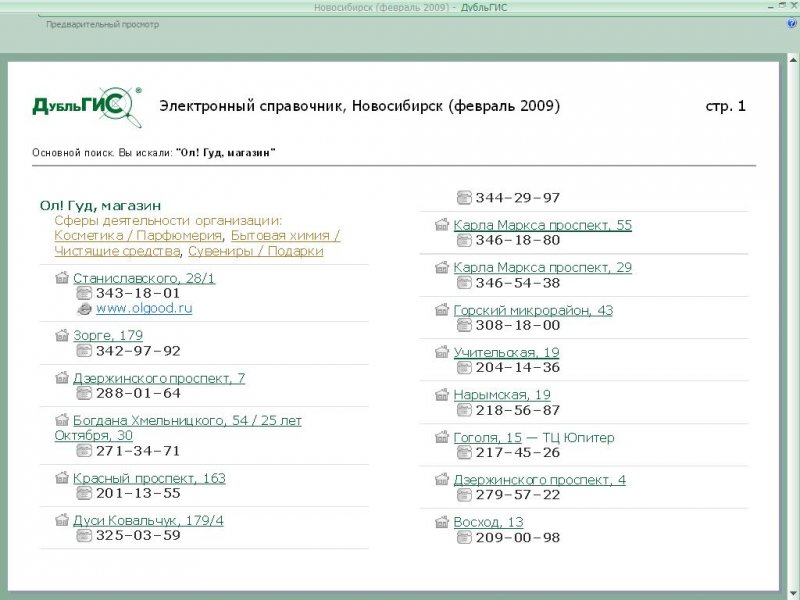800x600 pixels.
Task: Click the phone number 279-57-22
Action: (517, 495)
